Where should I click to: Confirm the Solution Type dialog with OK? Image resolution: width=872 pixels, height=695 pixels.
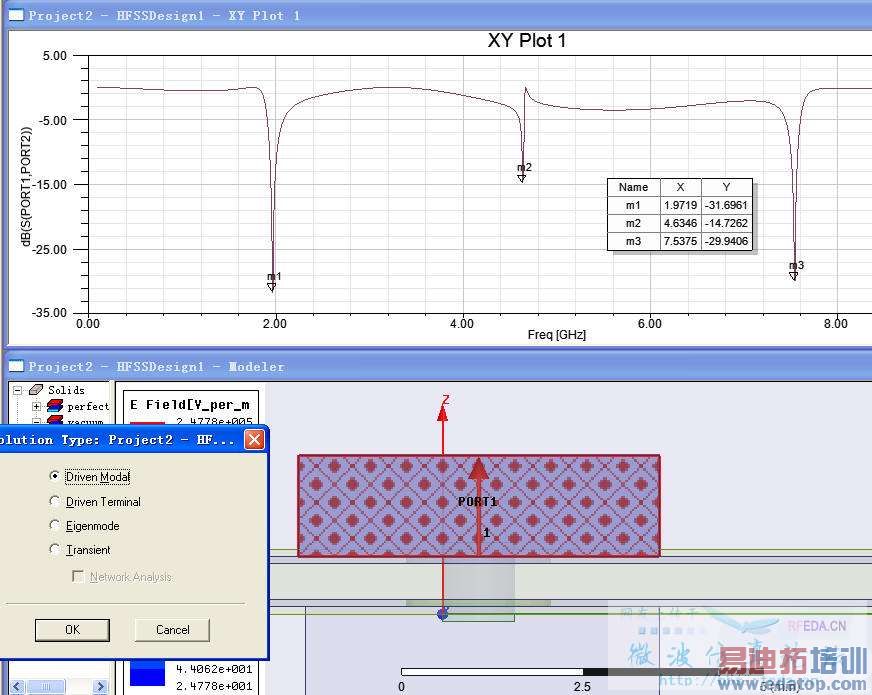coord(72,630)
